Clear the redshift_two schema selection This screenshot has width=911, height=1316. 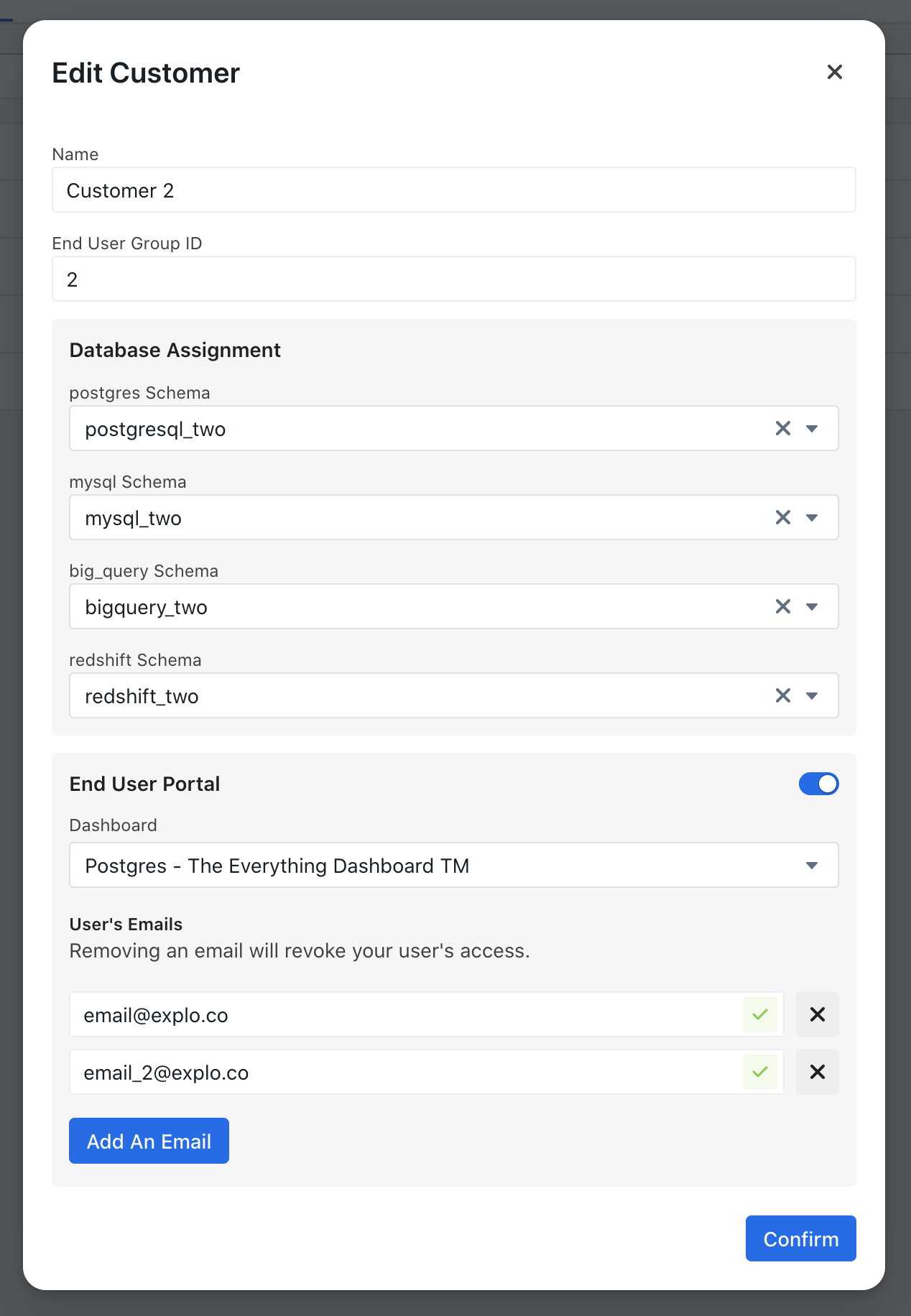[x=782, y=696]
